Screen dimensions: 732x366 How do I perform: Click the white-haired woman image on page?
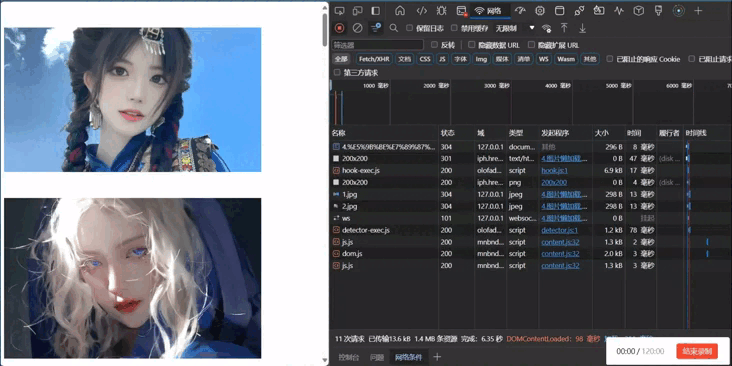pyautogui.click(x=133, y=278)
